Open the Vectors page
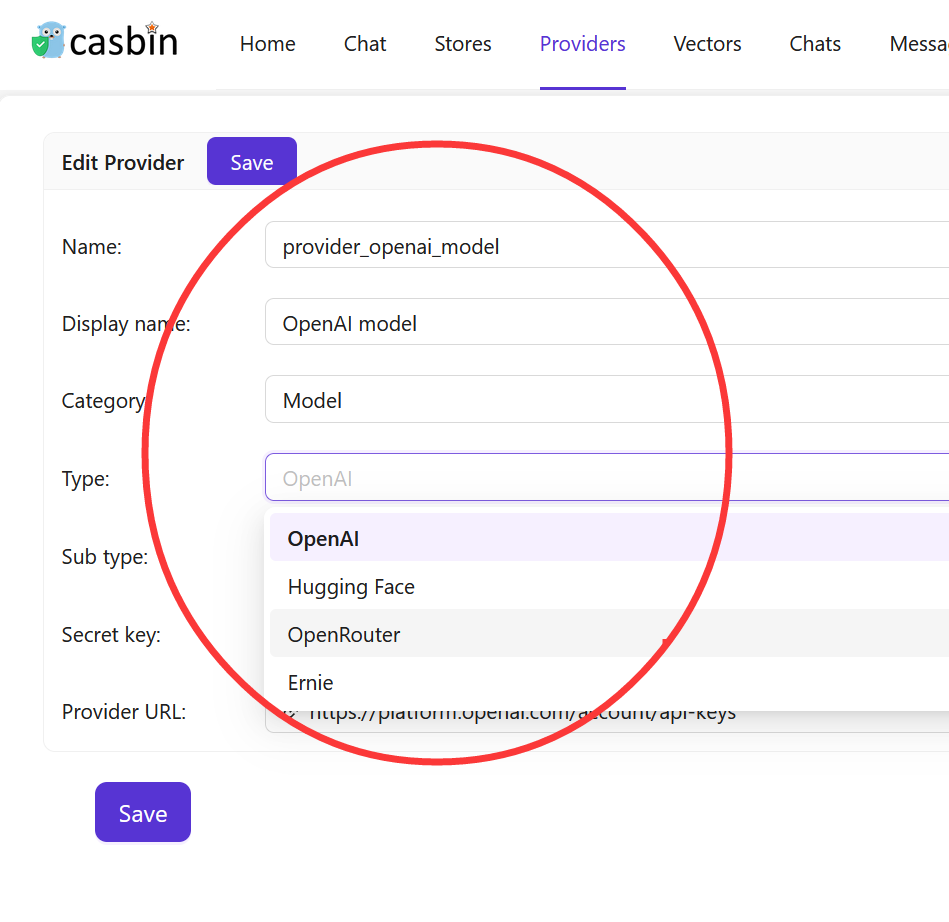Viewport: 949px width, 922px height. pos(707,43)
